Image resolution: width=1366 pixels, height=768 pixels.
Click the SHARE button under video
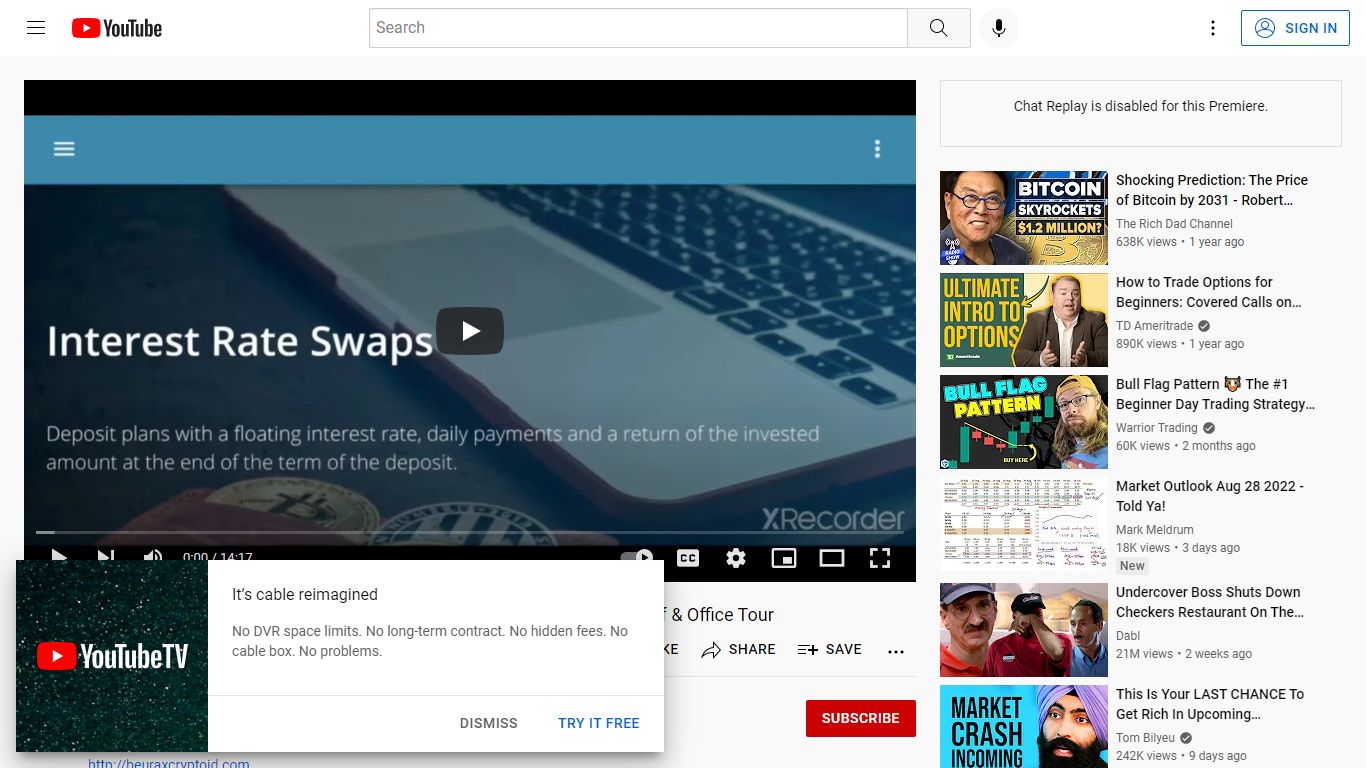point(738,650)
